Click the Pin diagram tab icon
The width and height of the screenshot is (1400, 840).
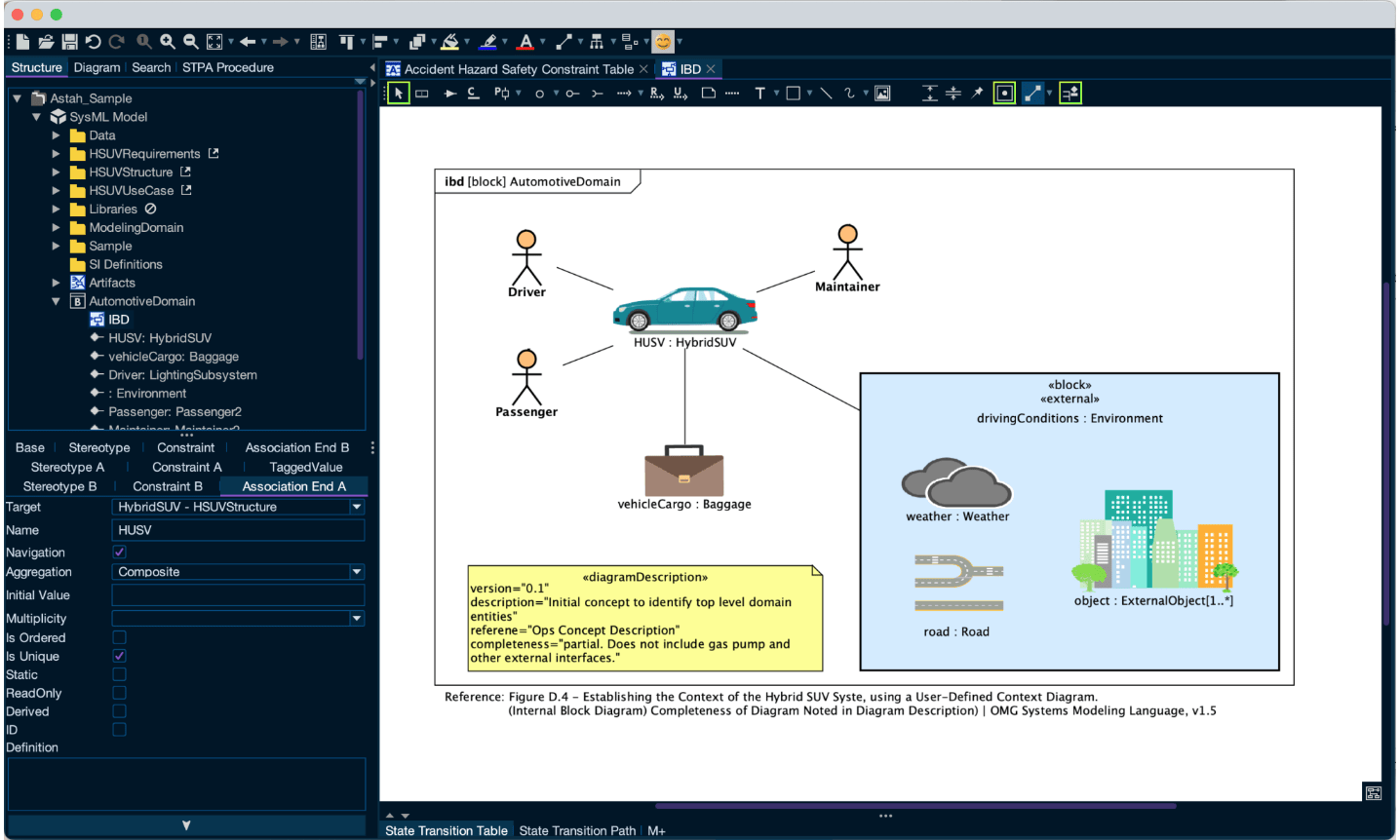pyautogui.click(x=978, y=92)
